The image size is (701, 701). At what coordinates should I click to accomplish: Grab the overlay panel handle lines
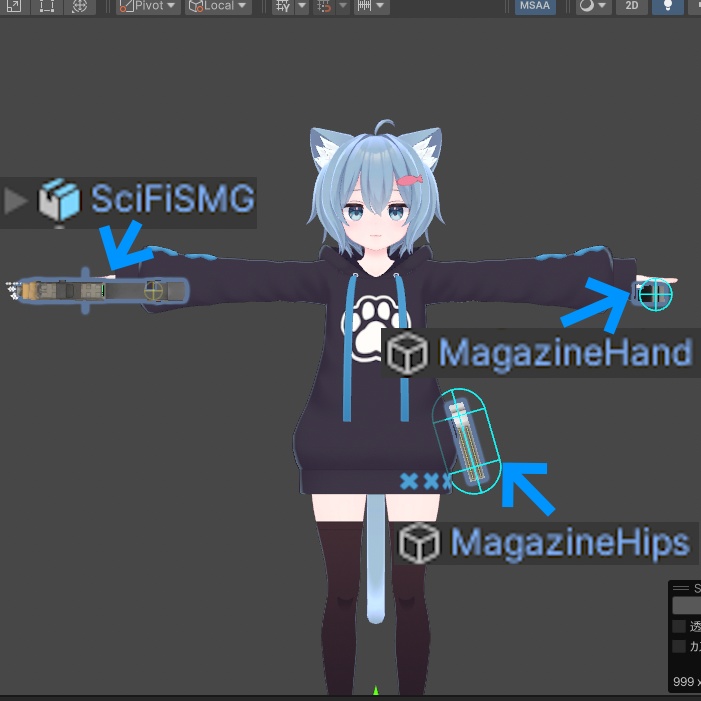[x=680, y=588]
